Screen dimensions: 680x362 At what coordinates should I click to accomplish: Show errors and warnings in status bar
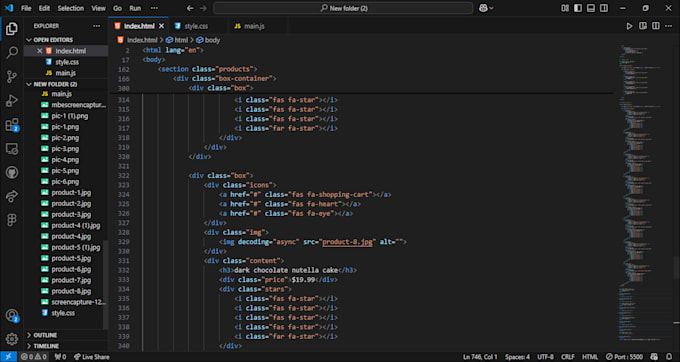click(x=34, y=357)
